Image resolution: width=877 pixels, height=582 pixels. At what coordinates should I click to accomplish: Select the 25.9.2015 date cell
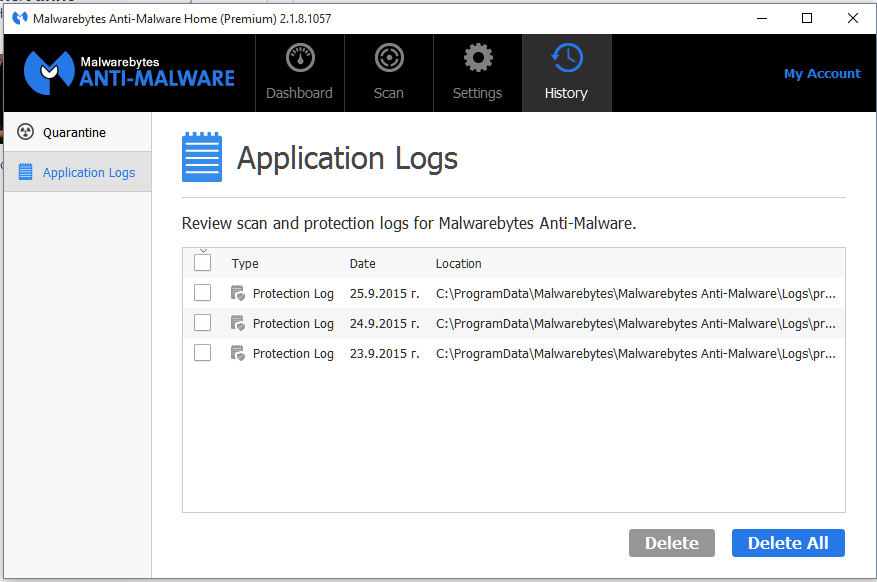tap(385, 294)
